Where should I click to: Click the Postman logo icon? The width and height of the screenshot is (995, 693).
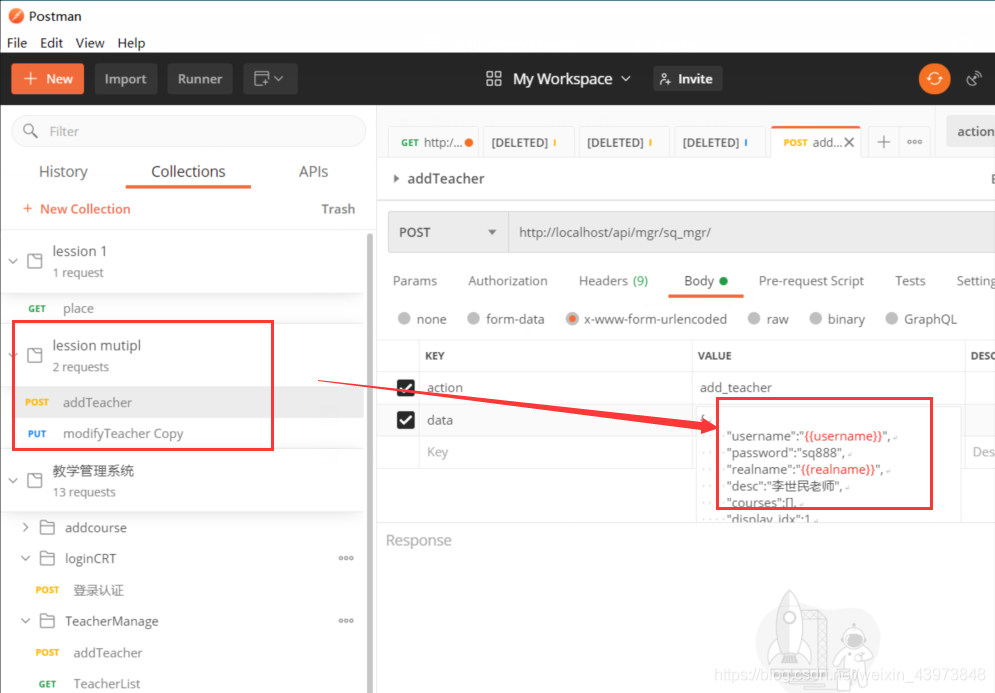tap(16, 16)
